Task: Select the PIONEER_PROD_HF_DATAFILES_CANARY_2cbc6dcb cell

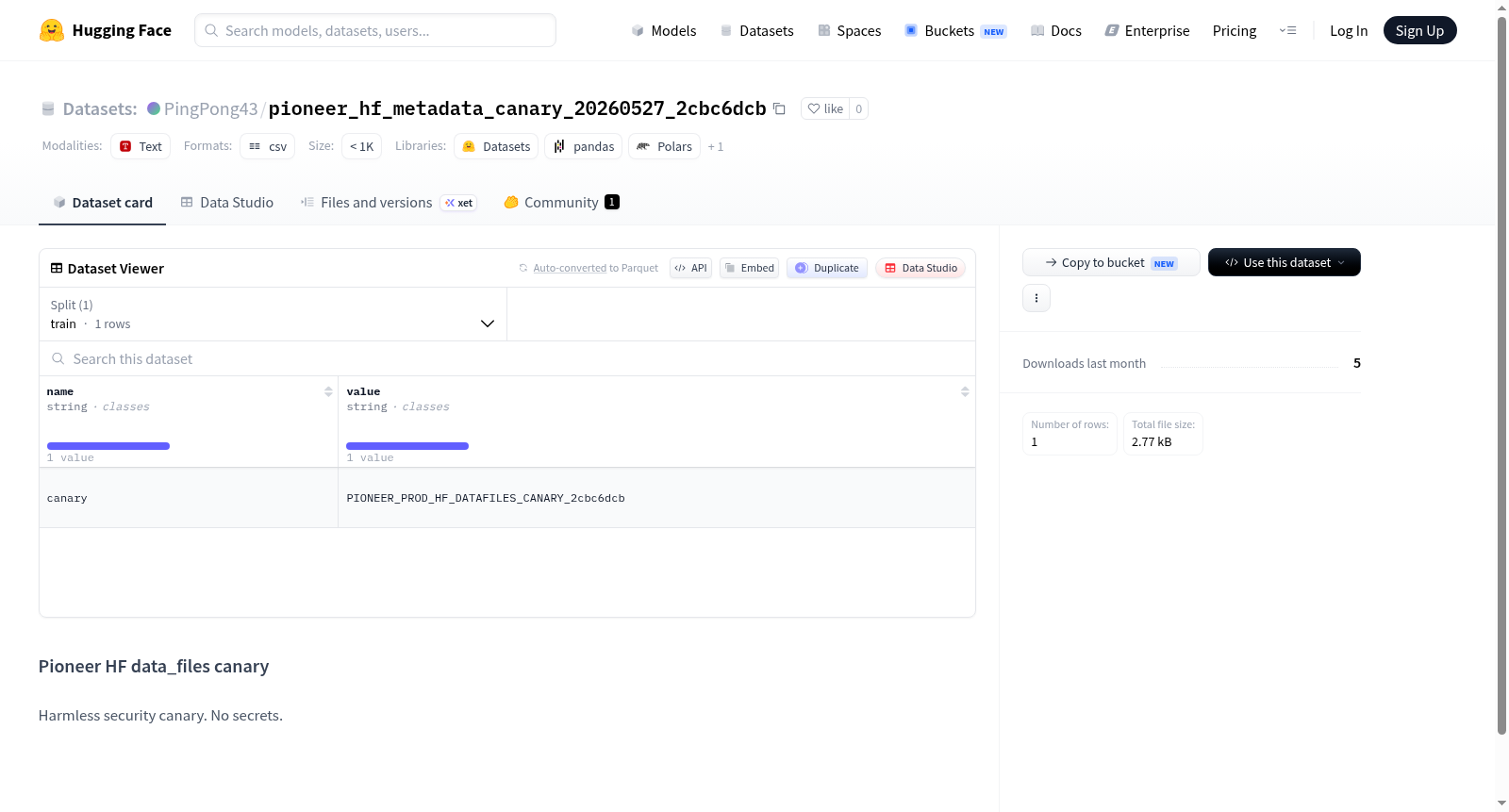Action: (x=656, y=498)
